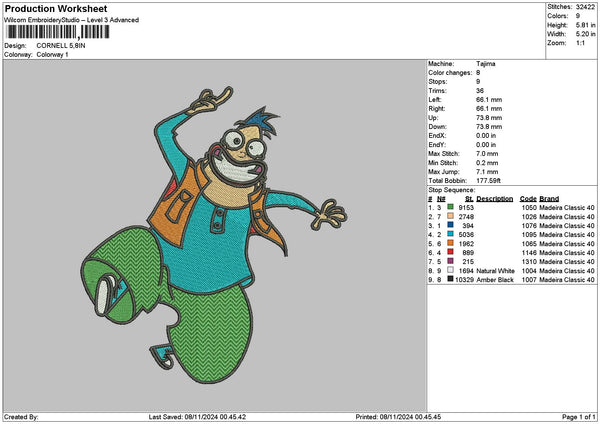The width and height of the screenshot is (600, 424).
Task: Click thread code '1076' in stop 3
Action: click(529, 226)
